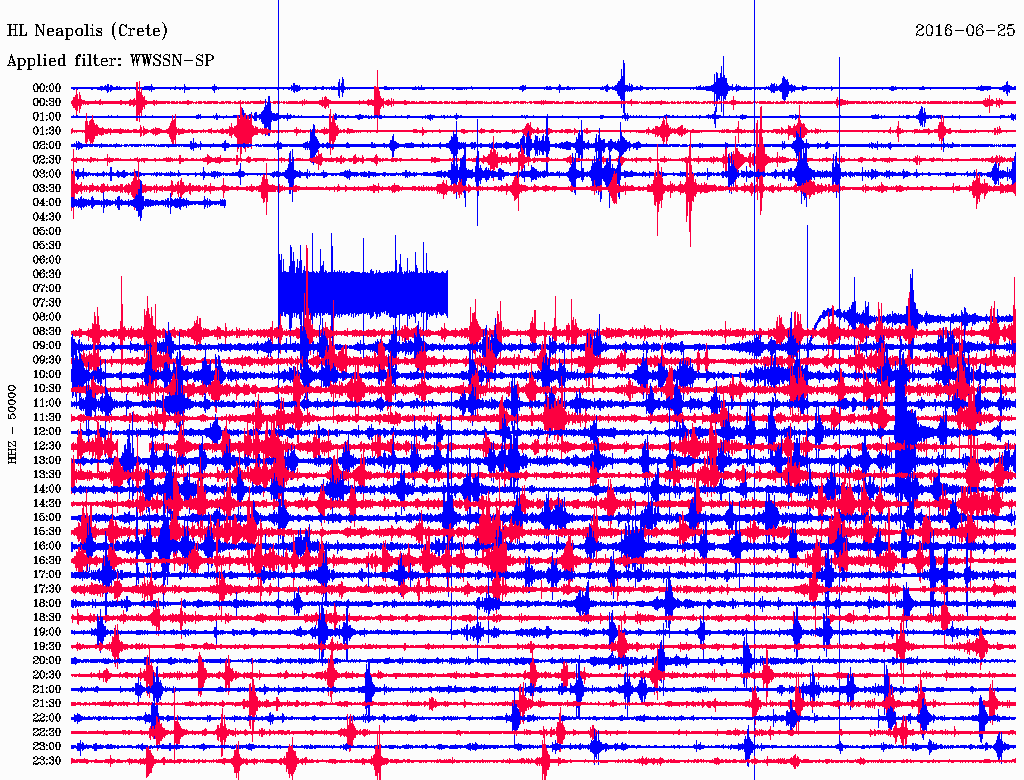Select the 13:30 time label

pyautogui.click(x=47, y=475)
